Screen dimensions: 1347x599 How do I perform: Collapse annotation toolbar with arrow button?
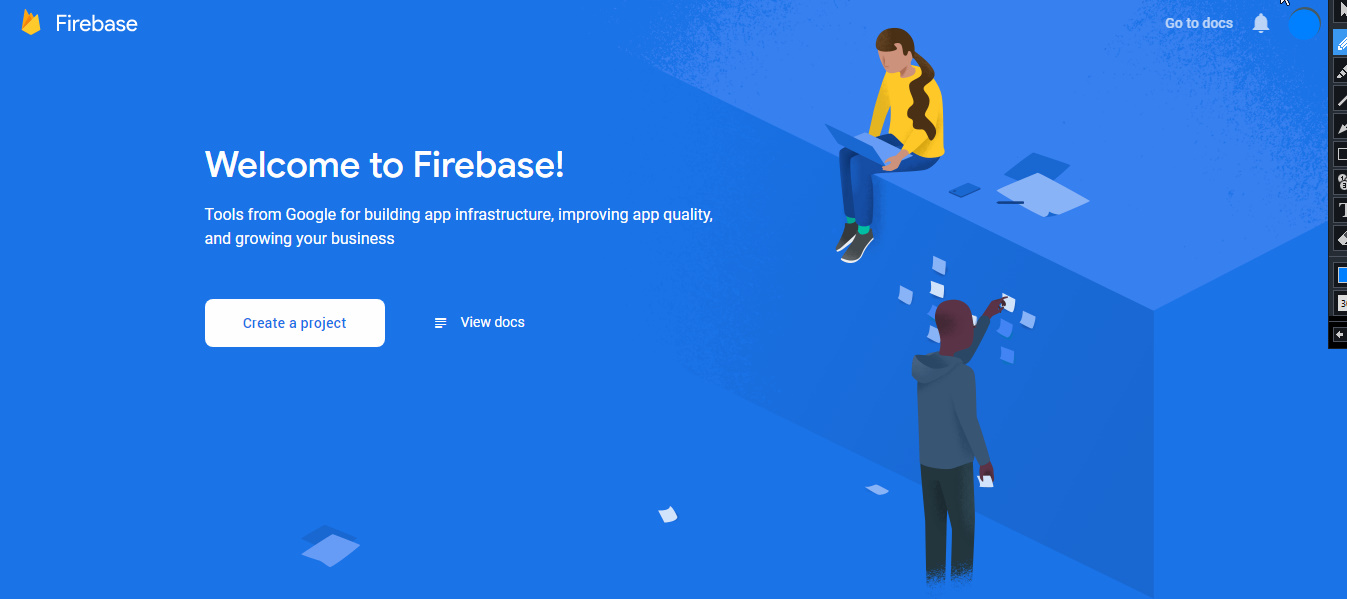pos(1340,334)
